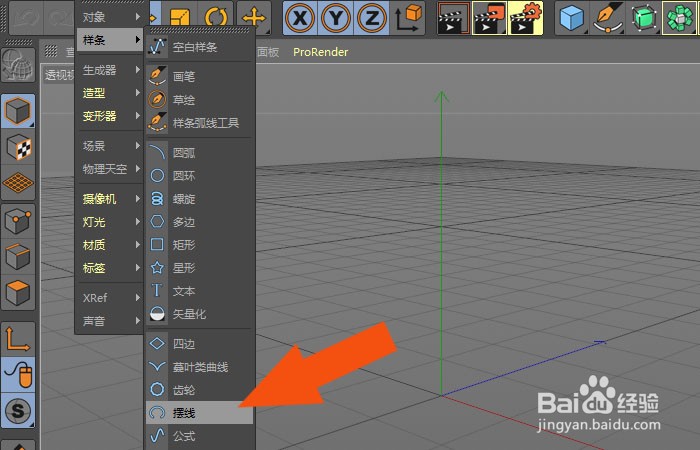This screenshot has width=700, height=450.
Task: Create a 蔓叶类曲线 cissoid spline
Action: [x=200, y=367]
